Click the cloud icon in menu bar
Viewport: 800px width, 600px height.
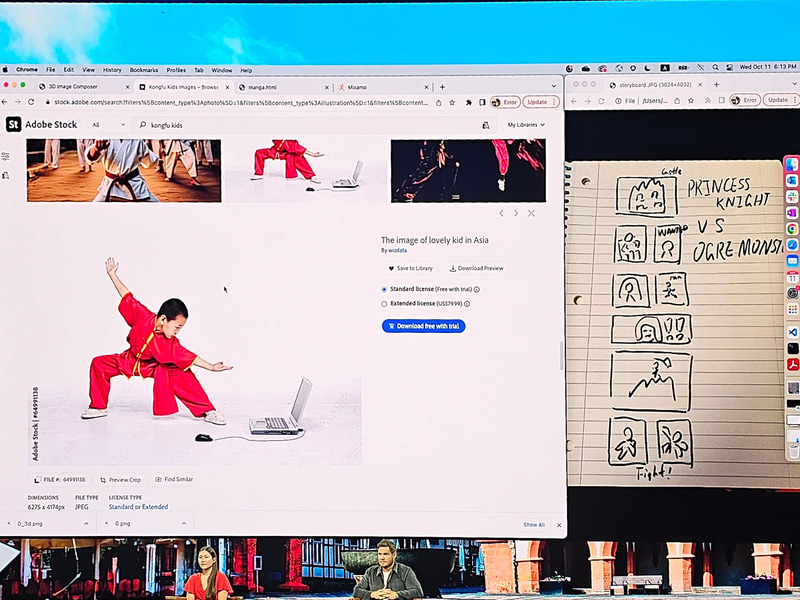tap(586, 68)
